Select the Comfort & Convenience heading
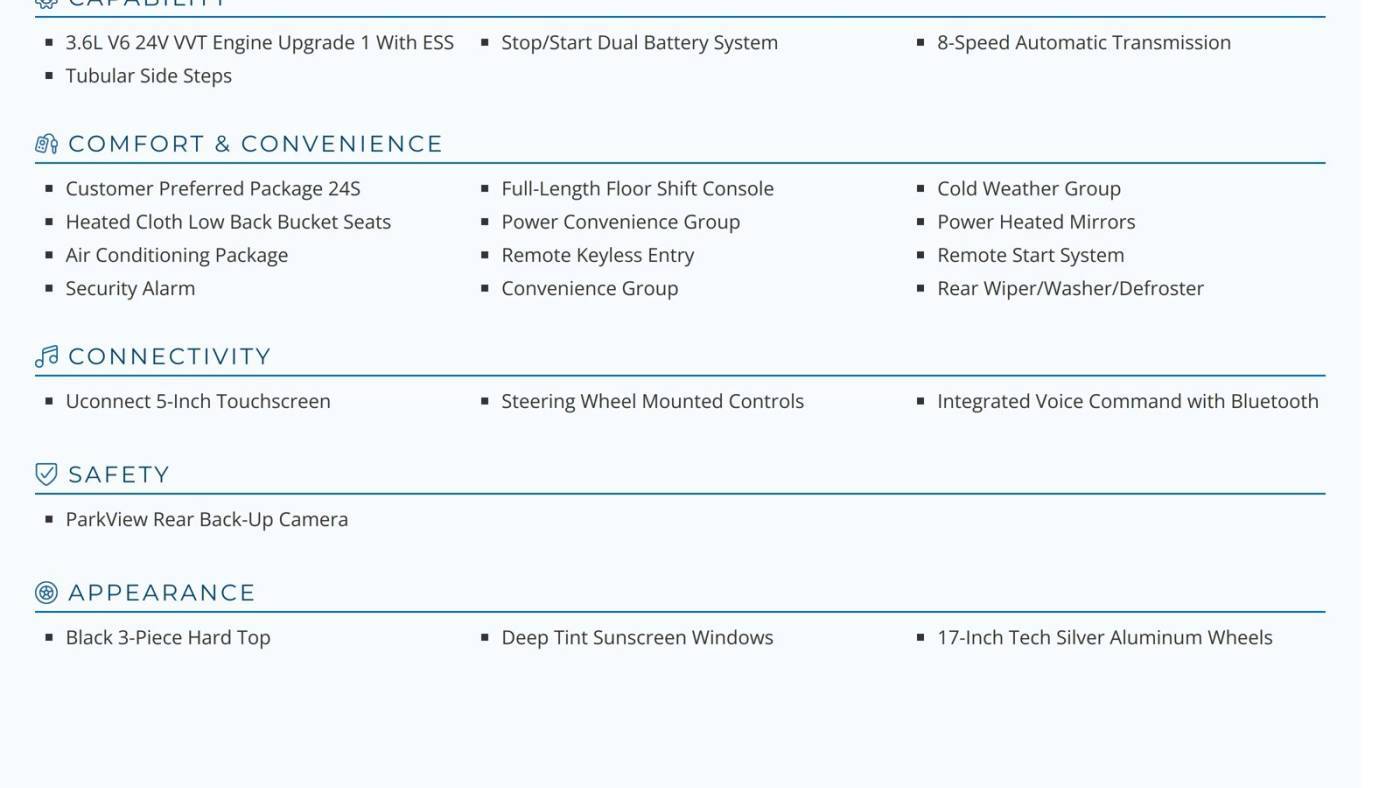Screen dimensions: 1400x788 coord(255,144)
